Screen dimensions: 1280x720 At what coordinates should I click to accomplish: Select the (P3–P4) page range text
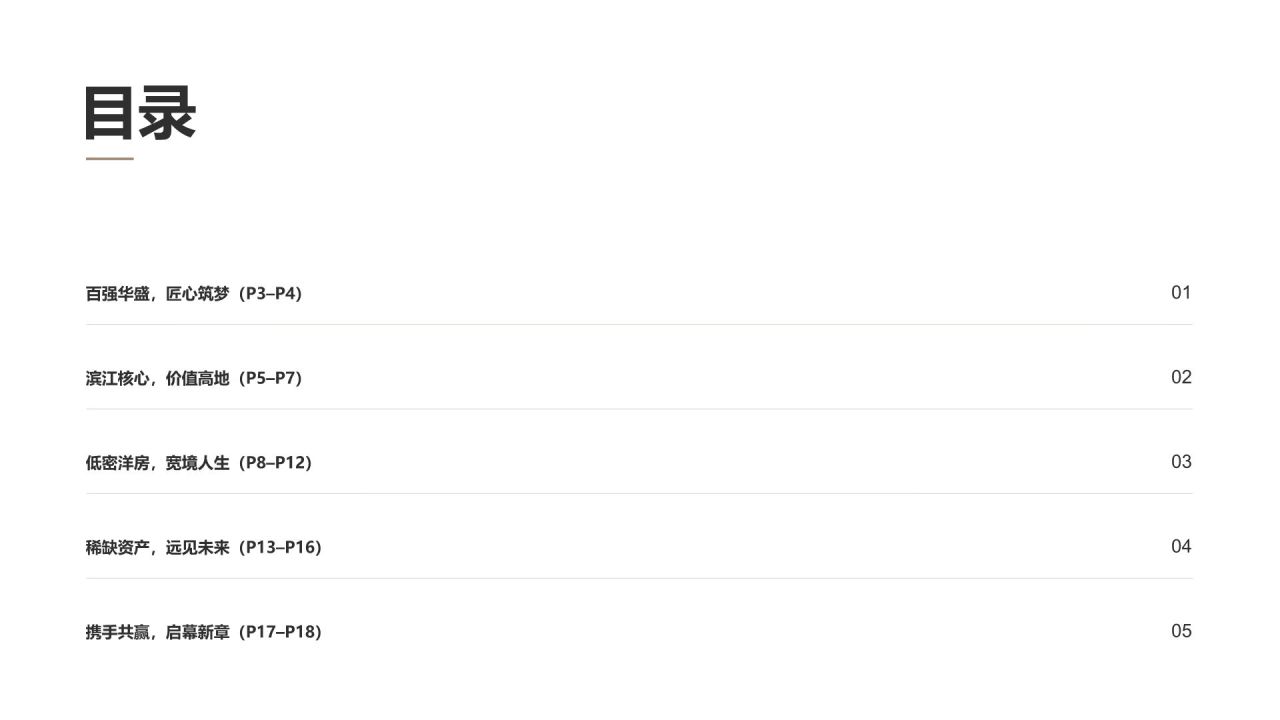(x=268, y=294)
